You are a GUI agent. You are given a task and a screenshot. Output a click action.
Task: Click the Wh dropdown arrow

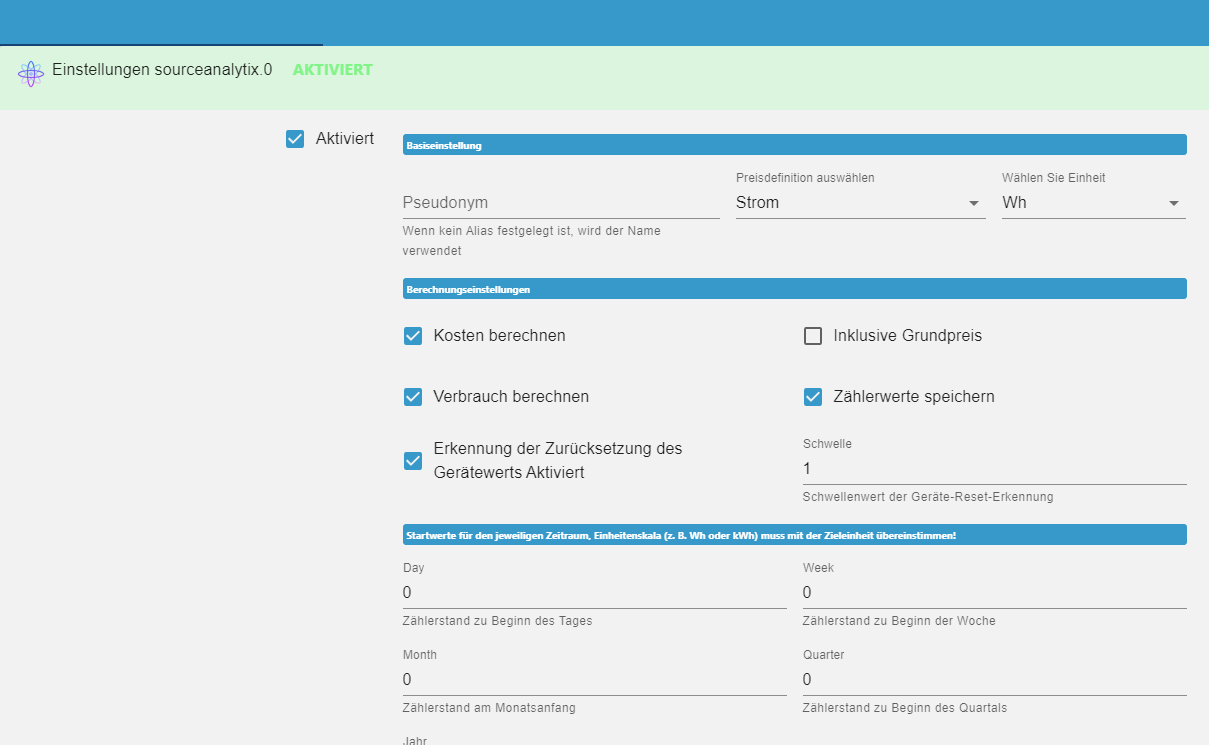[1174, 204]
